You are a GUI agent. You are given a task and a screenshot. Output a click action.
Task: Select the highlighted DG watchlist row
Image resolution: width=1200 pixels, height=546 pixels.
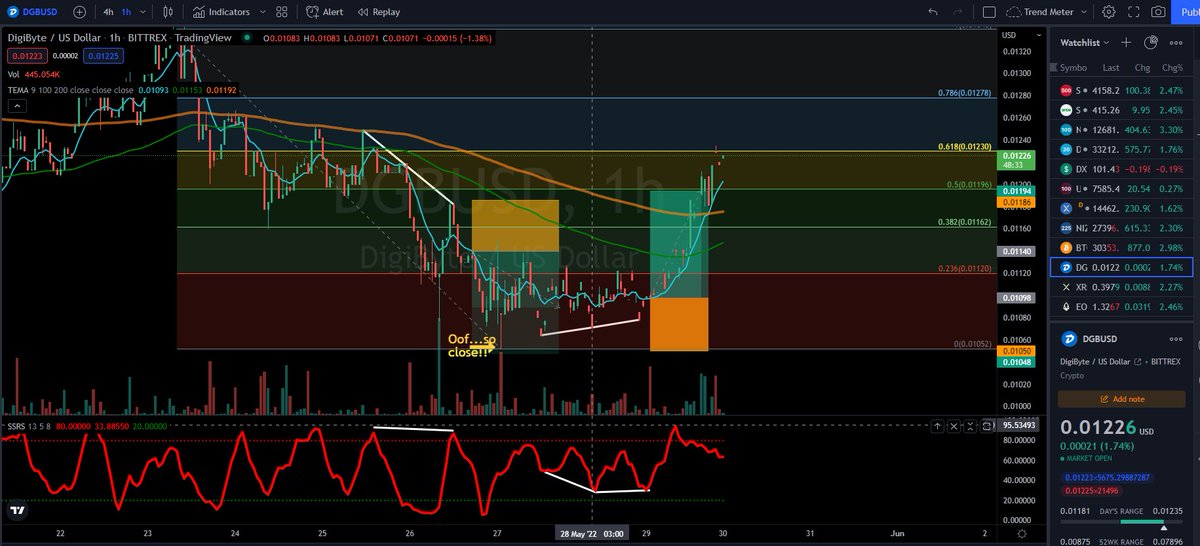(1123, 267)
